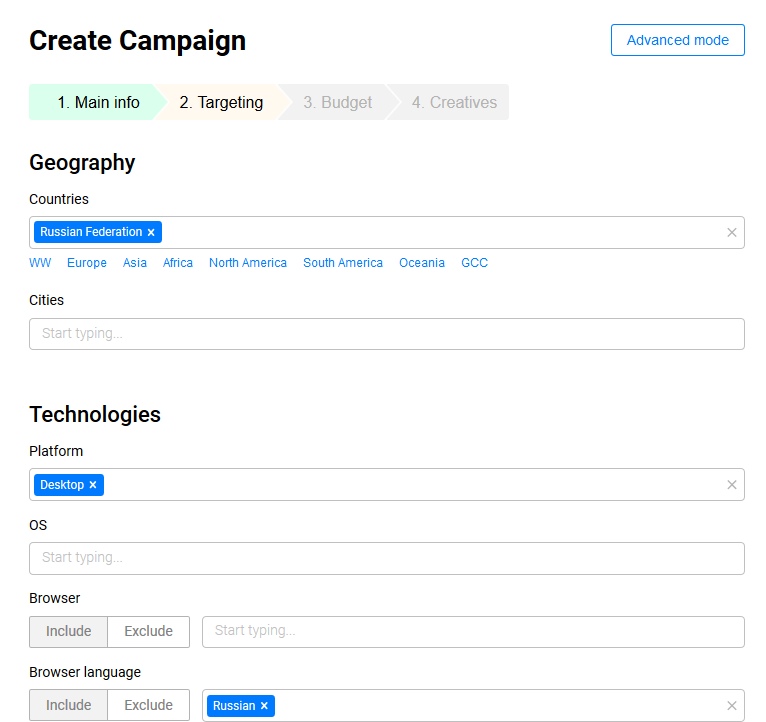Remove the Desktop platform tag
The image size is (766, 722).
pos(93,485)
